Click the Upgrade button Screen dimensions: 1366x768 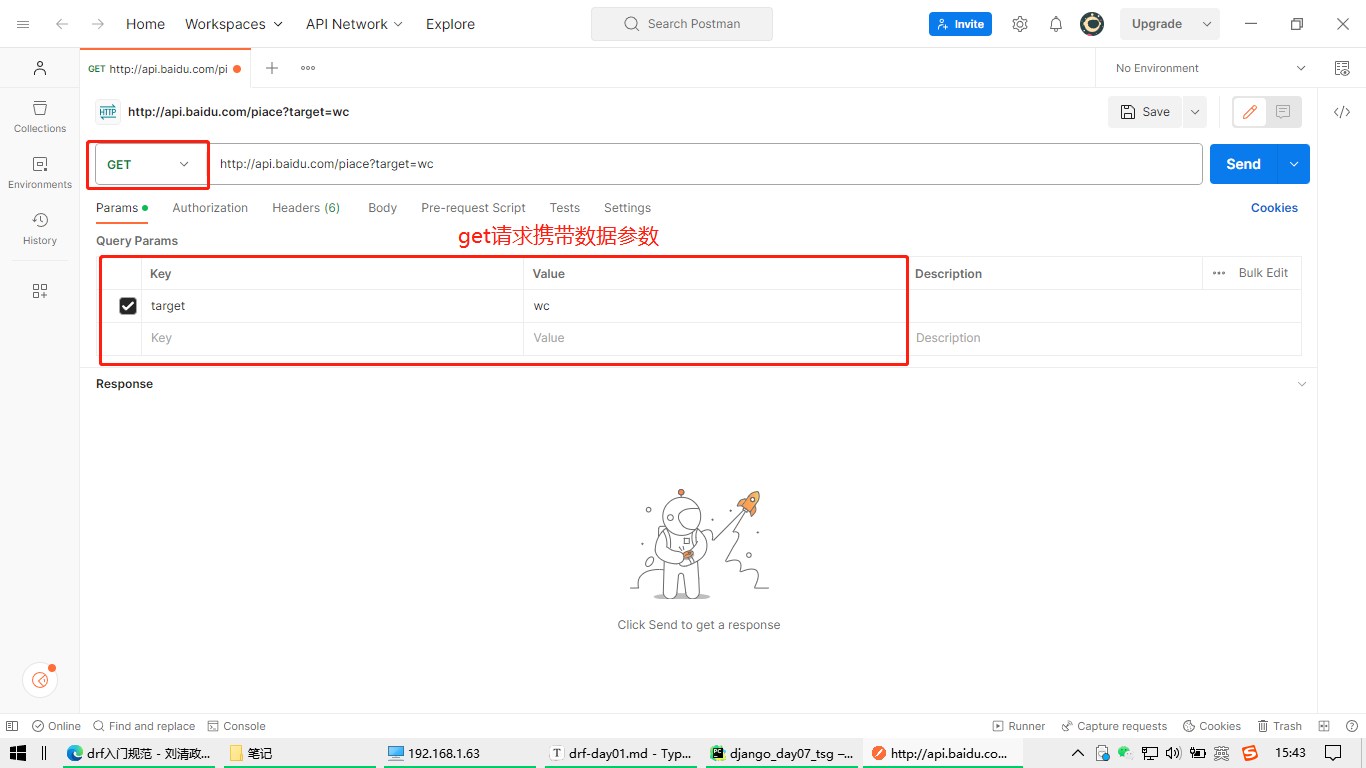tap(1157, 24)
